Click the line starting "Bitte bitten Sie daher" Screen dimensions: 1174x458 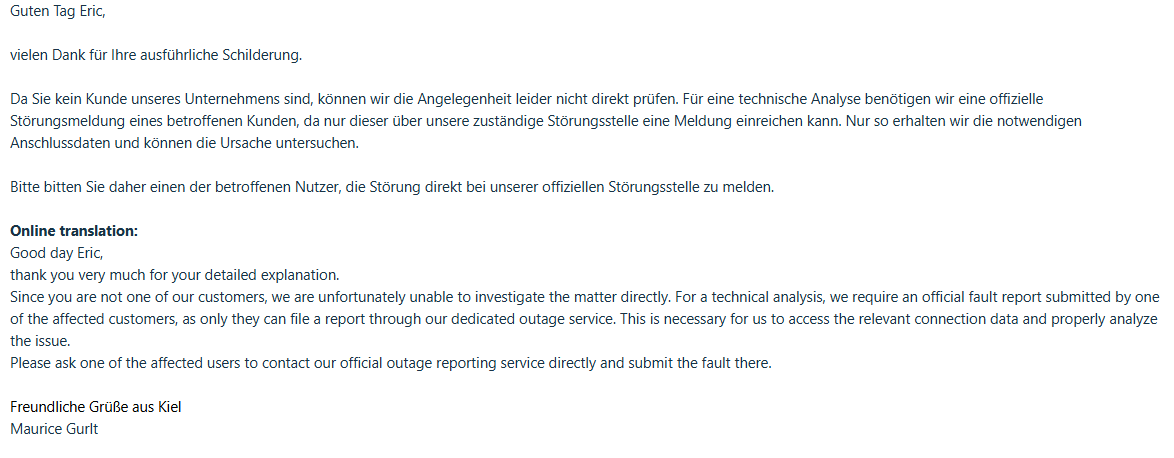click(392, 187)
